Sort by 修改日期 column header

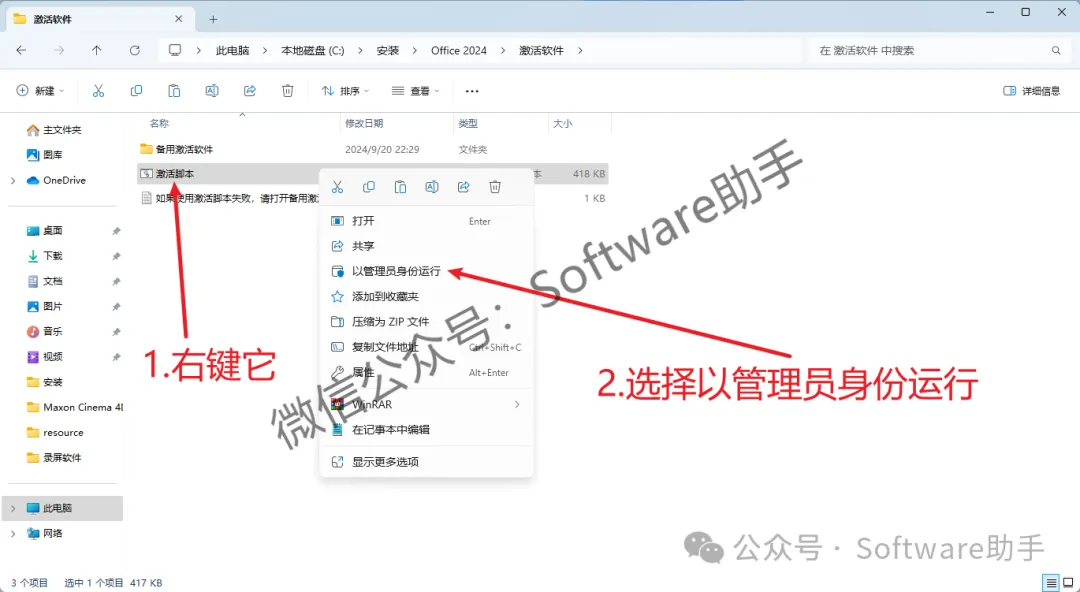click(x=364, y=123)
